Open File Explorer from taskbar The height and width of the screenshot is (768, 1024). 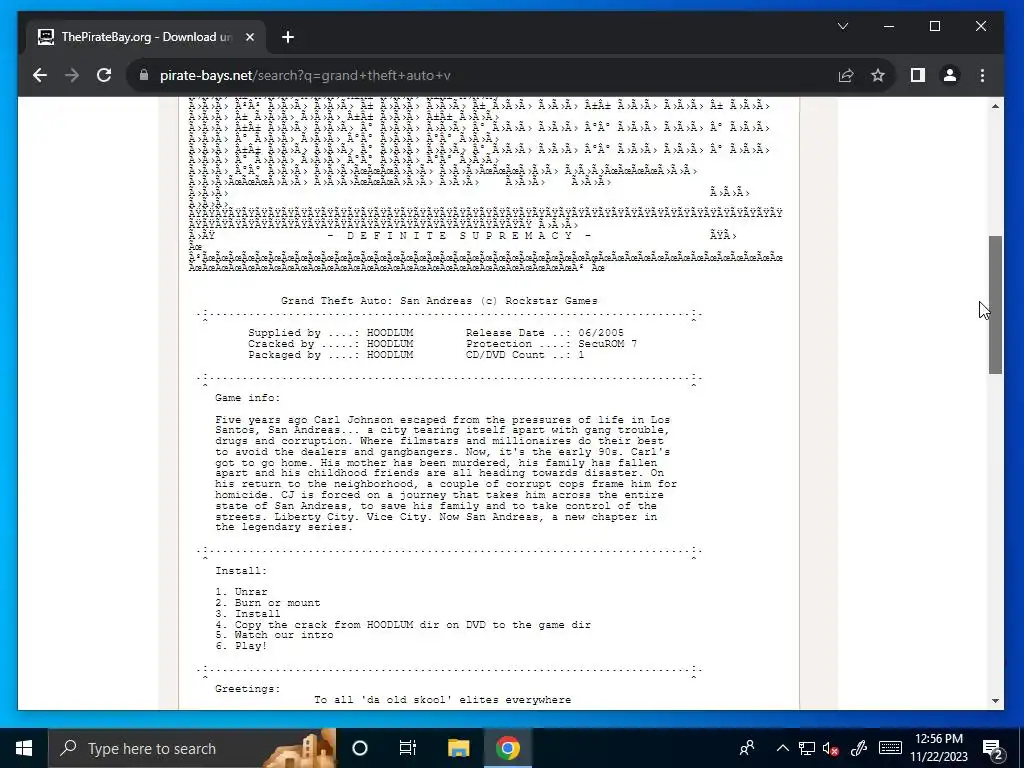pyautogui.click(x=458, y=748)
